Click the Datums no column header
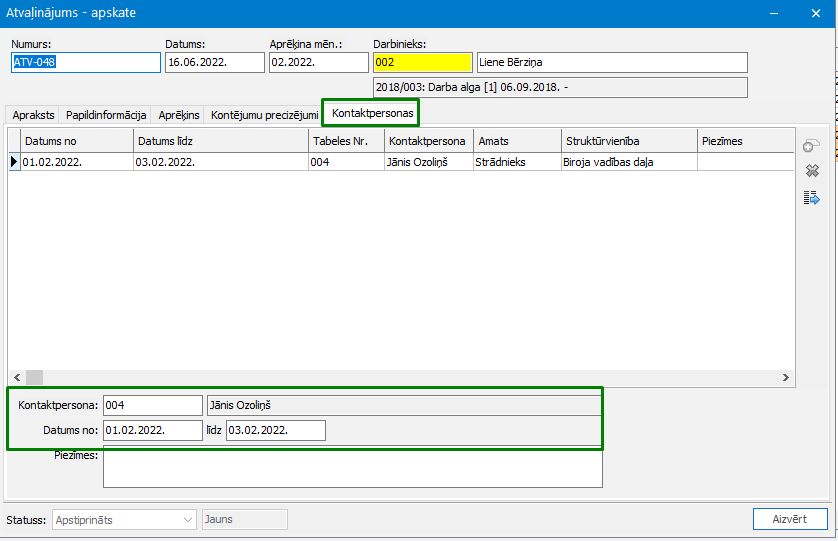Image resolution: width=838 pixels, height=541 pixels. (x=77, y=141)
